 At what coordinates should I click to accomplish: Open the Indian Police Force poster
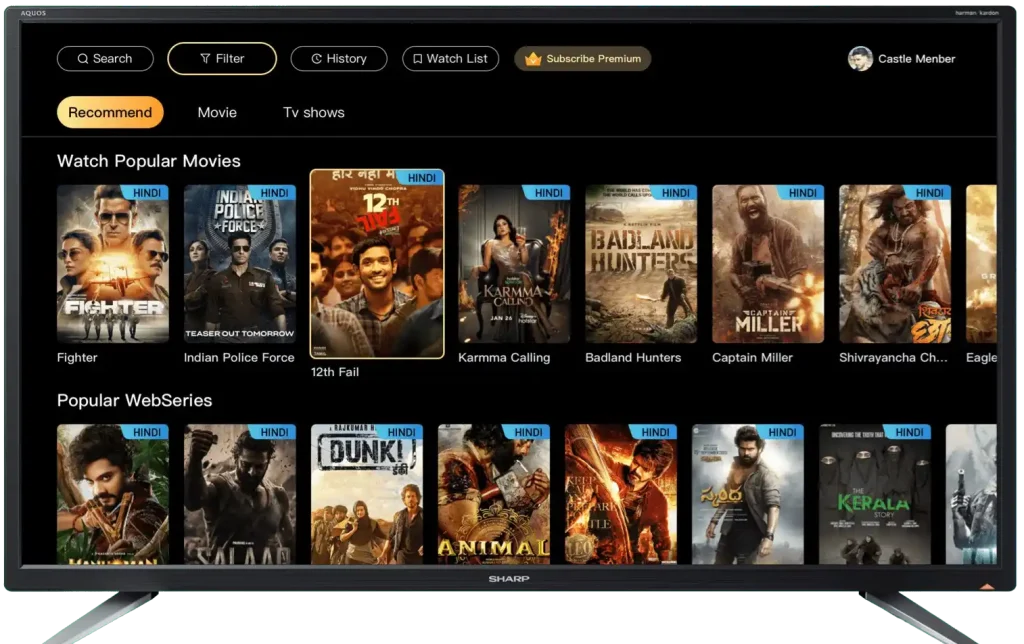240,264
